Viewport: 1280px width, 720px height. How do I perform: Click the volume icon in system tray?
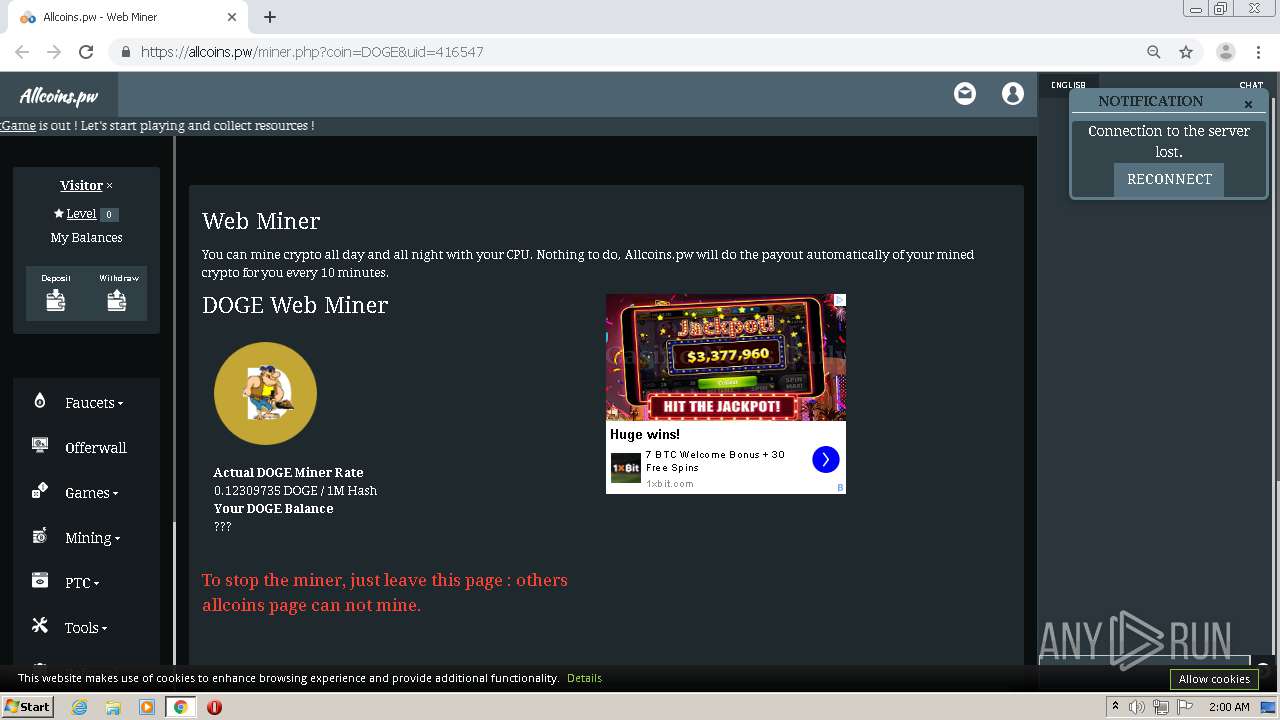tap(1137, 707)
